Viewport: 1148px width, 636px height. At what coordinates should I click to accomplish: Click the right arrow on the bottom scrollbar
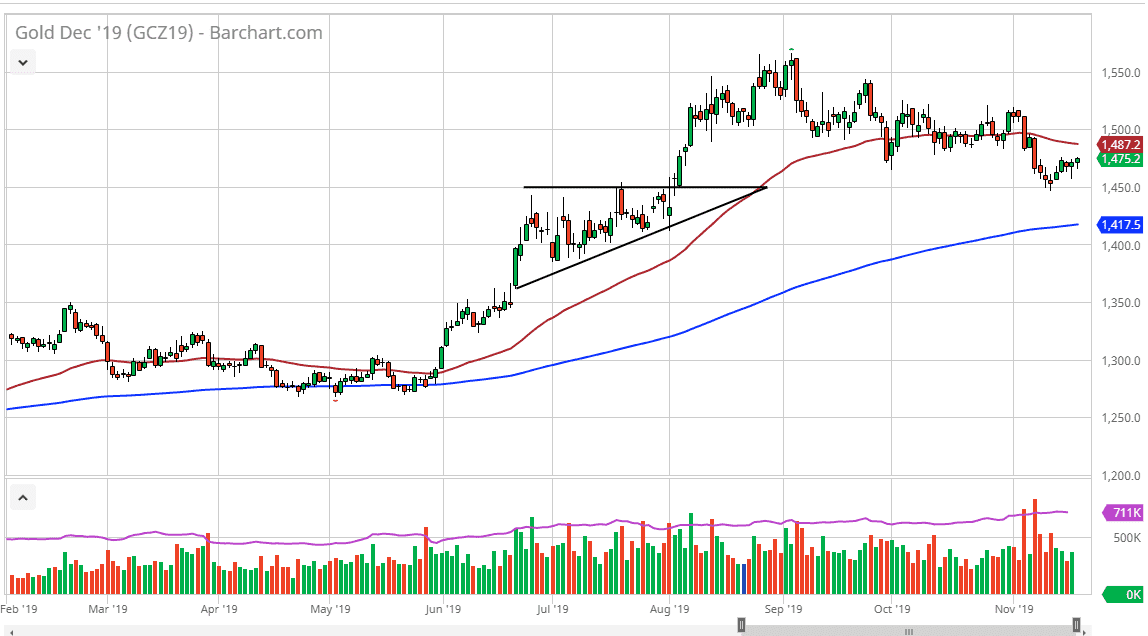tap(1085, 632)
